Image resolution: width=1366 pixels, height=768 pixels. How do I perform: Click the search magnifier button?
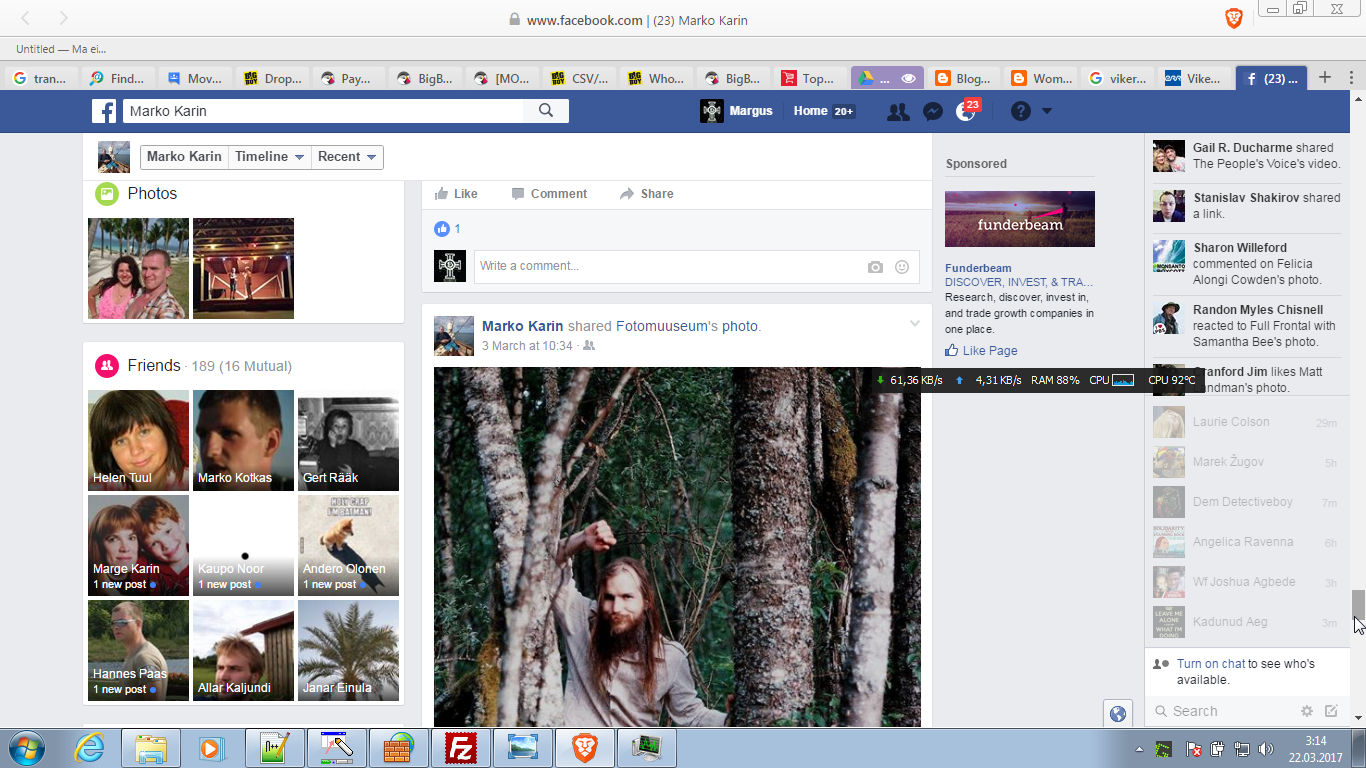click(546, 111)
